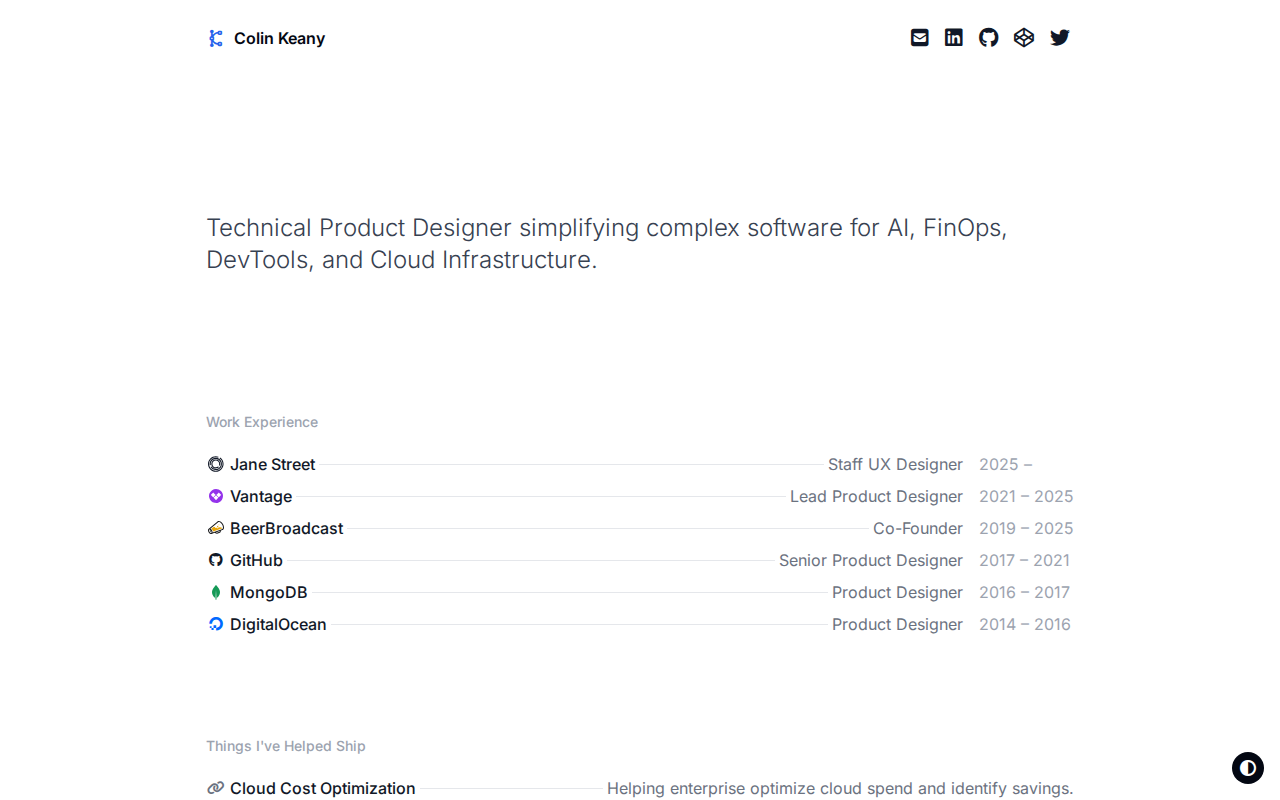Click the BeerBroadcast logo icon
The image size is (1280, 800).
click(215, 528)
